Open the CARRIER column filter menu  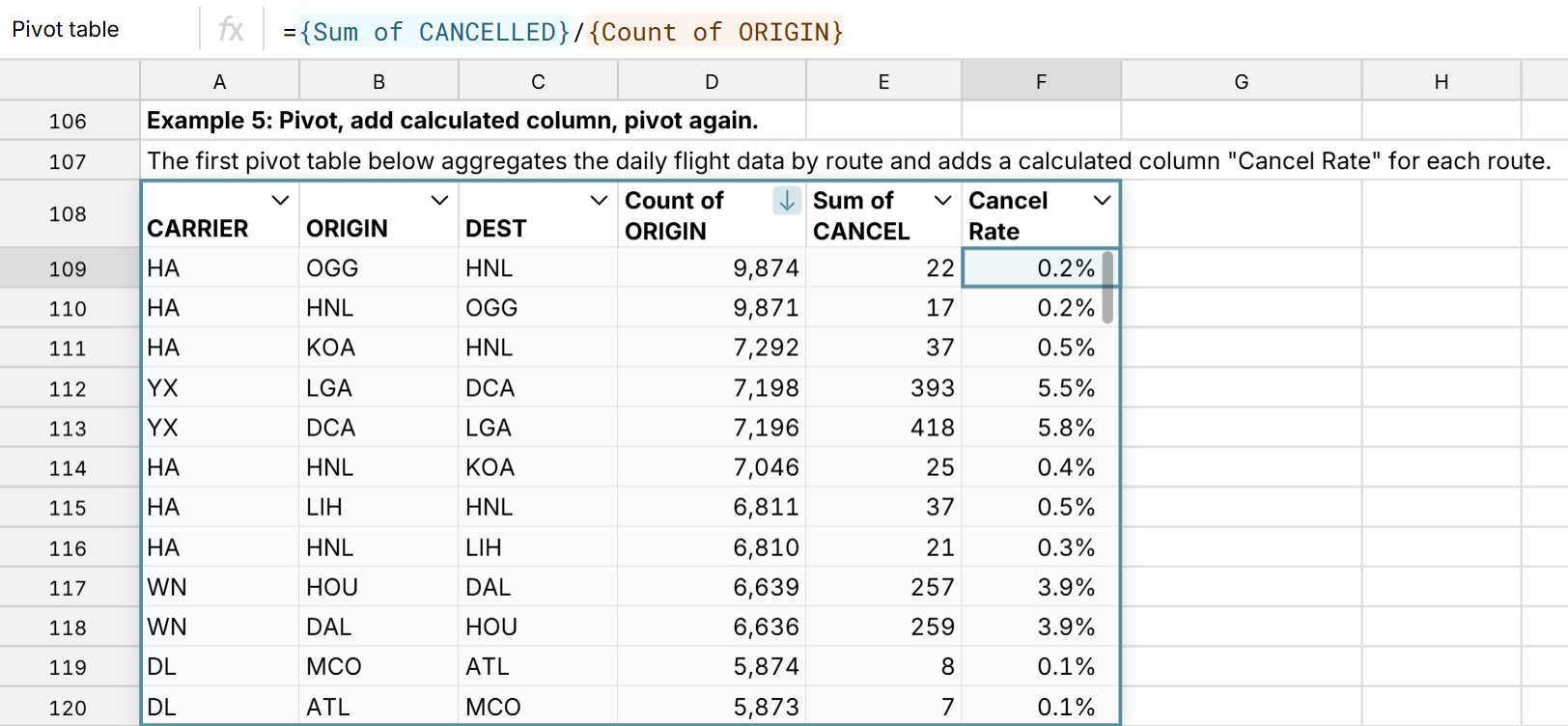pyautogui.click(x=281, y=201)
